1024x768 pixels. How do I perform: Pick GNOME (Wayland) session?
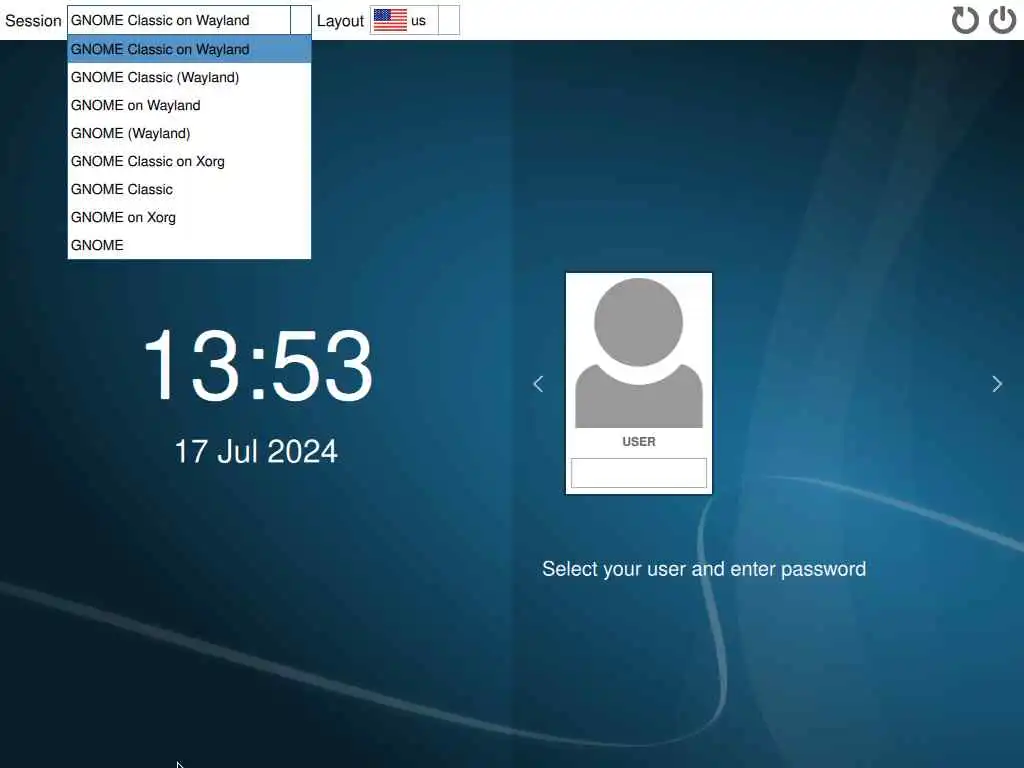click(189, 133)
